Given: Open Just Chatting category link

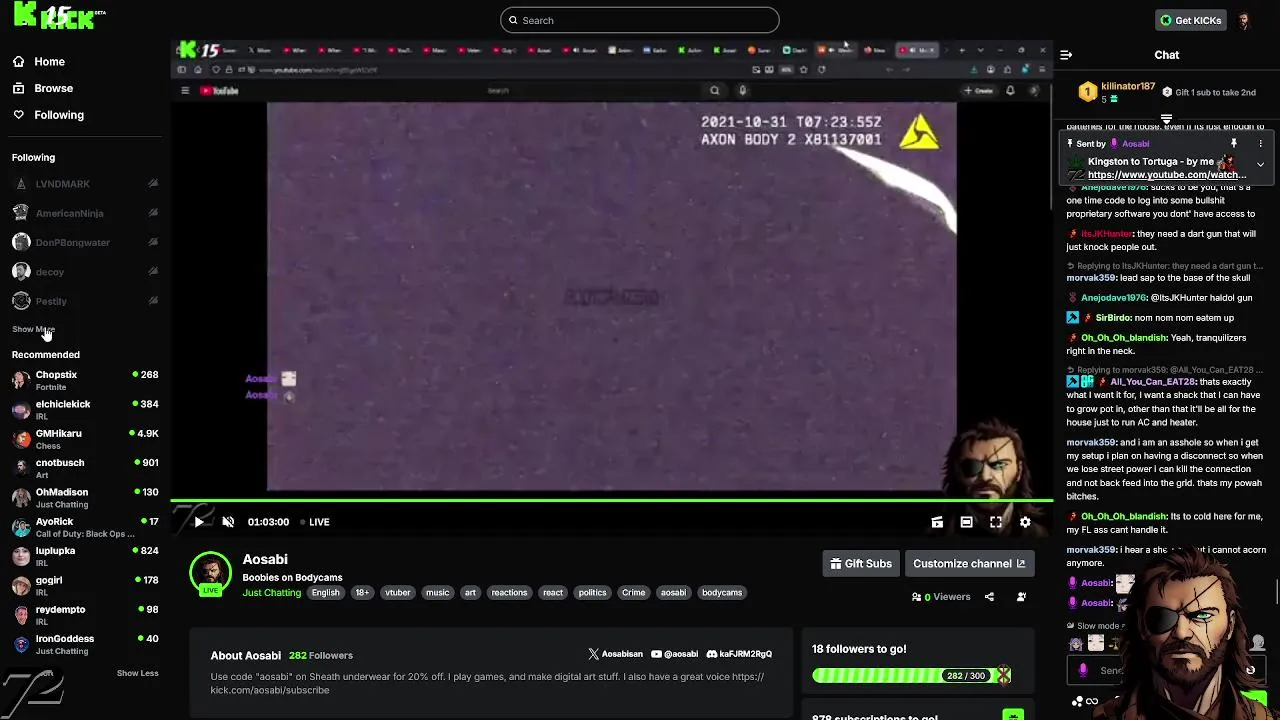Looking at the screenshot, I should [271, 593].
